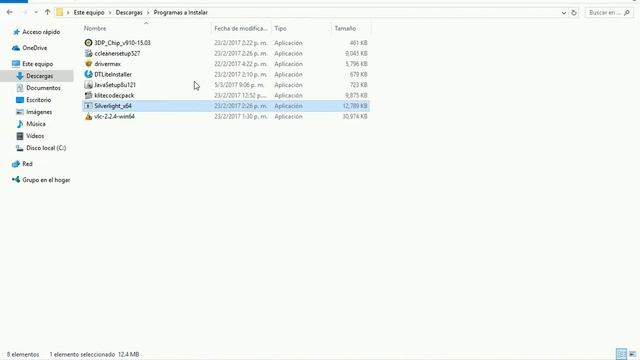Click the Música note icon in sidebar
Screen dimensions: 640x360
pyautogui.click(x=20, y=124)
